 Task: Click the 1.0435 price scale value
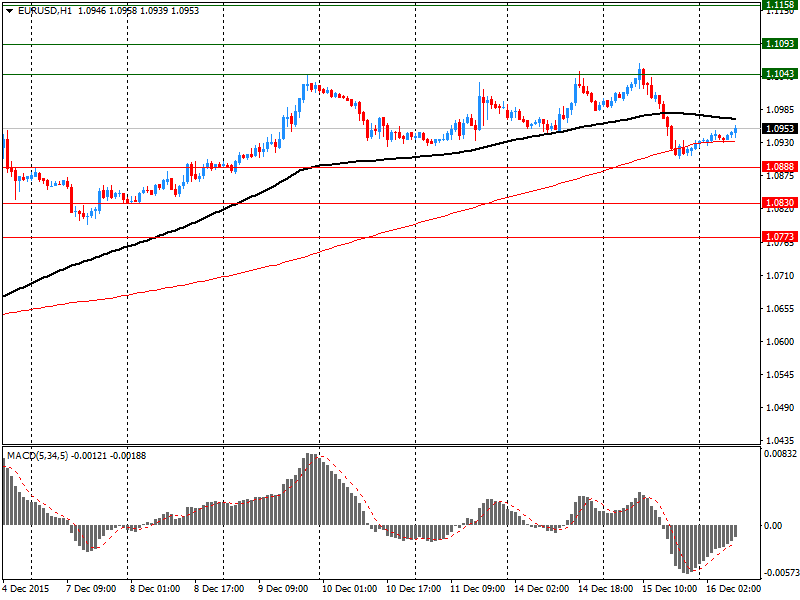point(780,440)
